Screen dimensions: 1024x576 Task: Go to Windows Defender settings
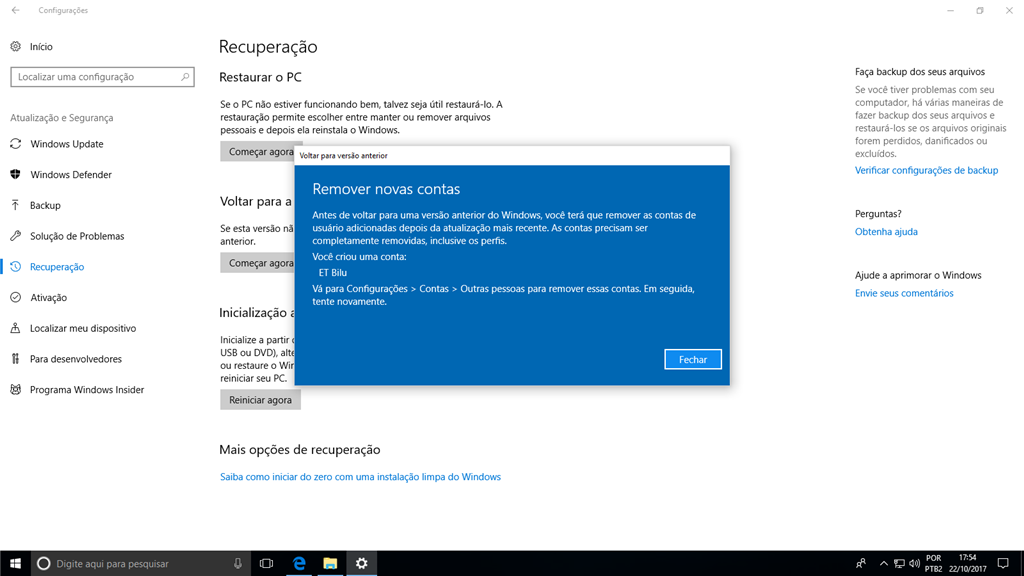coord(71,174)
